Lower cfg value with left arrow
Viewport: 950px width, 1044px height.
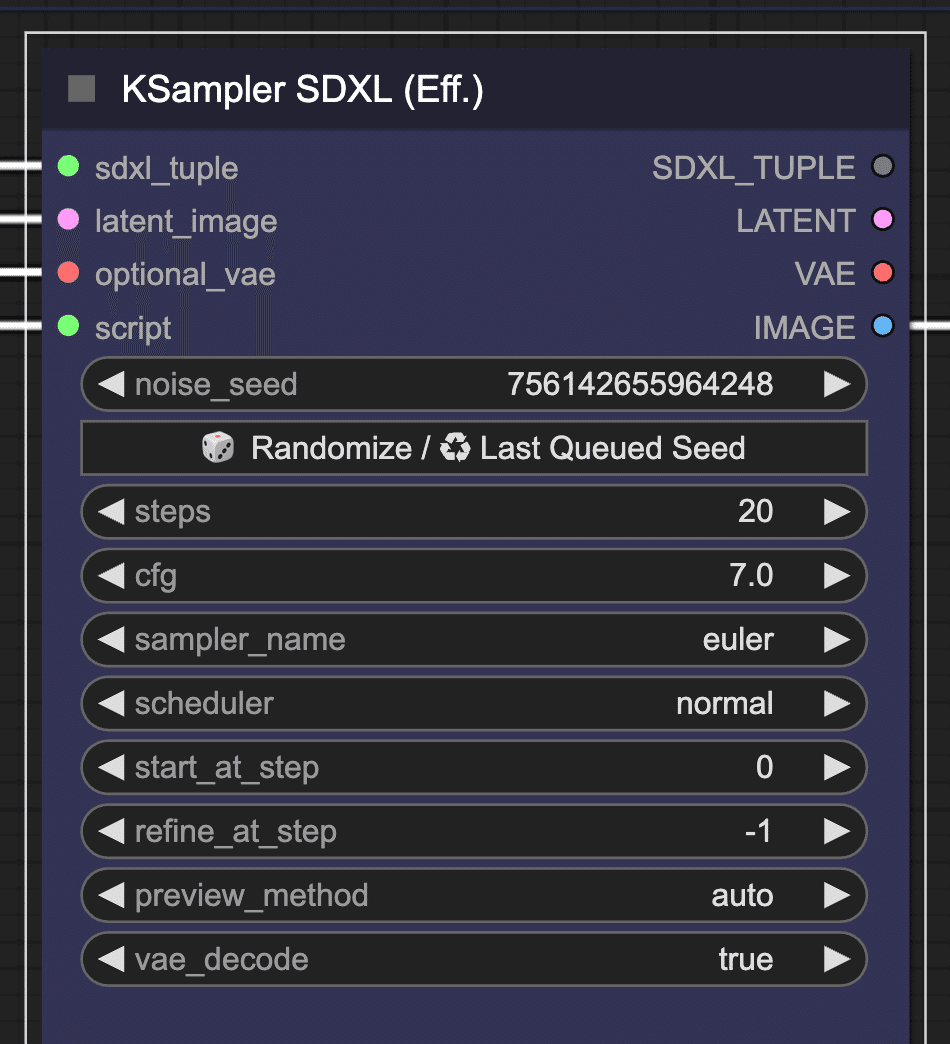tap(111, 576)
